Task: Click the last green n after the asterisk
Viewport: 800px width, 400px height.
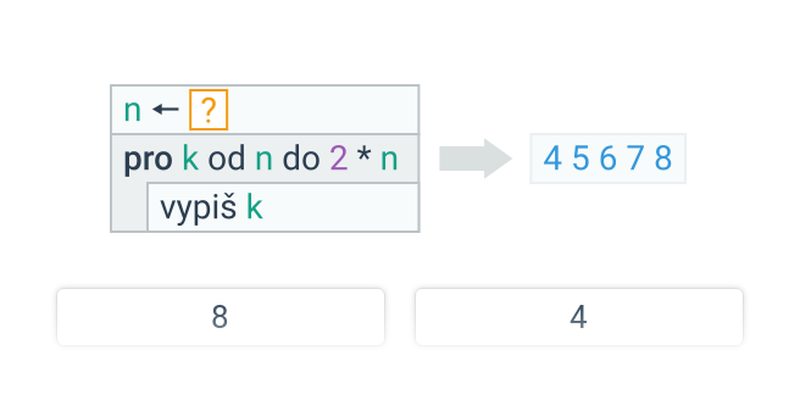Action: (389, 161)
